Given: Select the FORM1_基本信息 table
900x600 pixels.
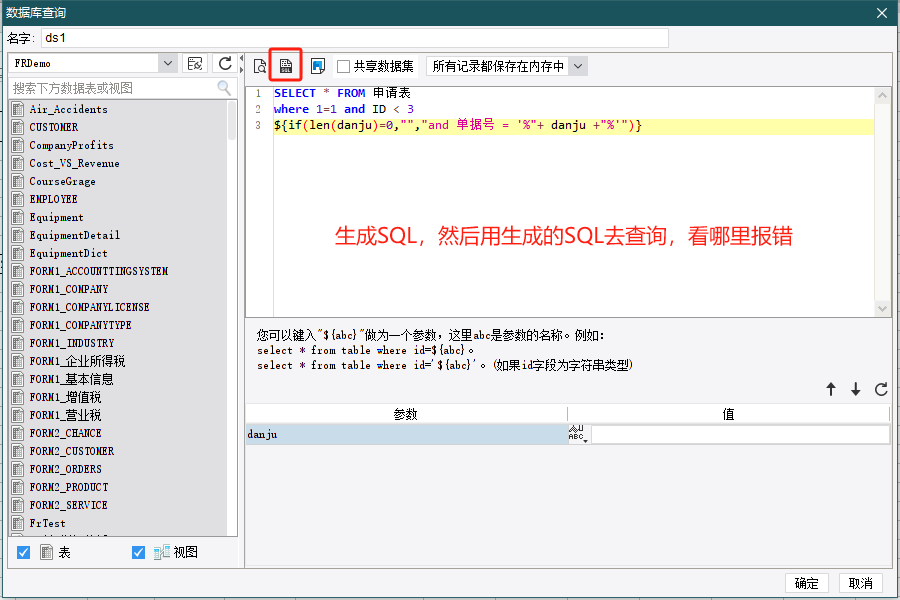Looking at the screenshot, I should 71,379.
